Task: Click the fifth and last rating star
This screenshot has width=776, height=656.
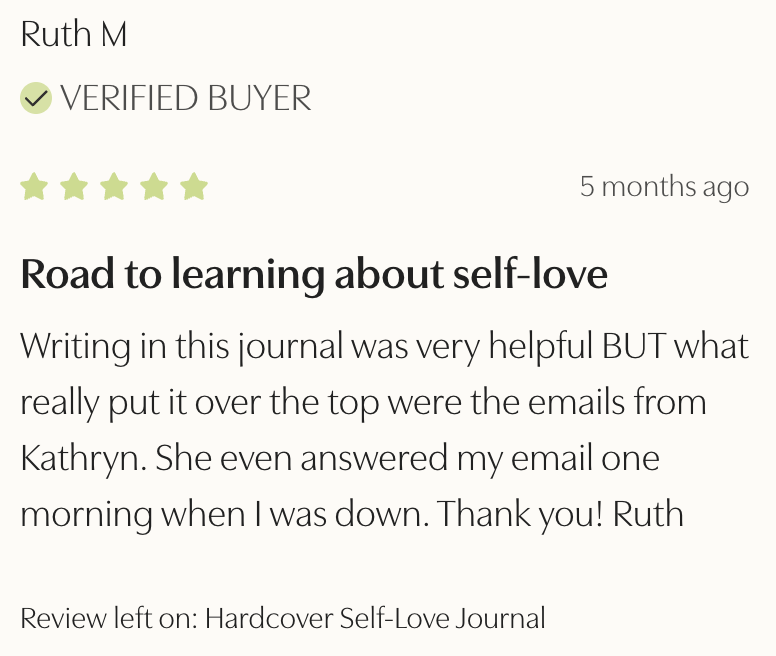Action: 194,187
